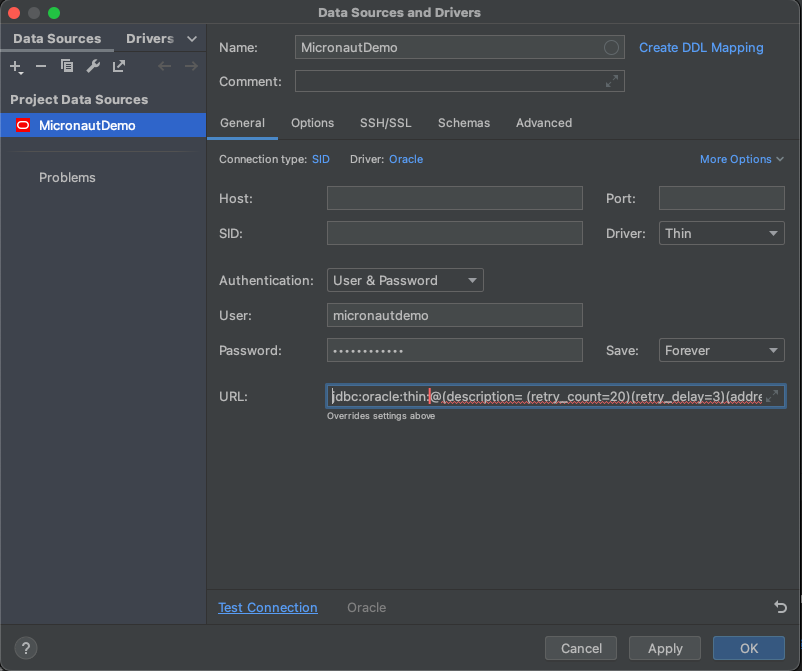The width and height of the screenshot is (802, 671).
Task: Click the Test Connection link
Action: (x=268, y=607)
